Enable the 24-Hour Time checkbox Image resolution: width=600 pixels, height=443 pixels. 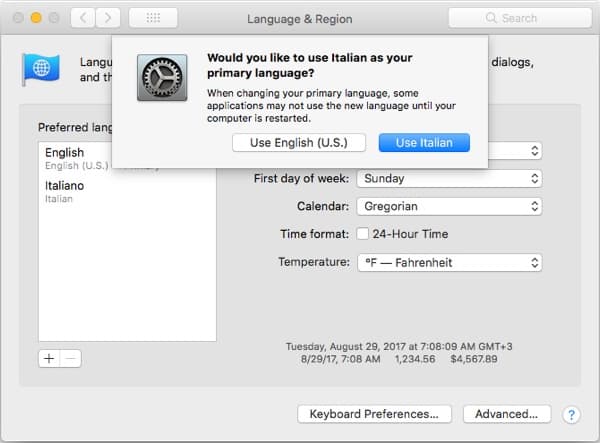(364, 234)
